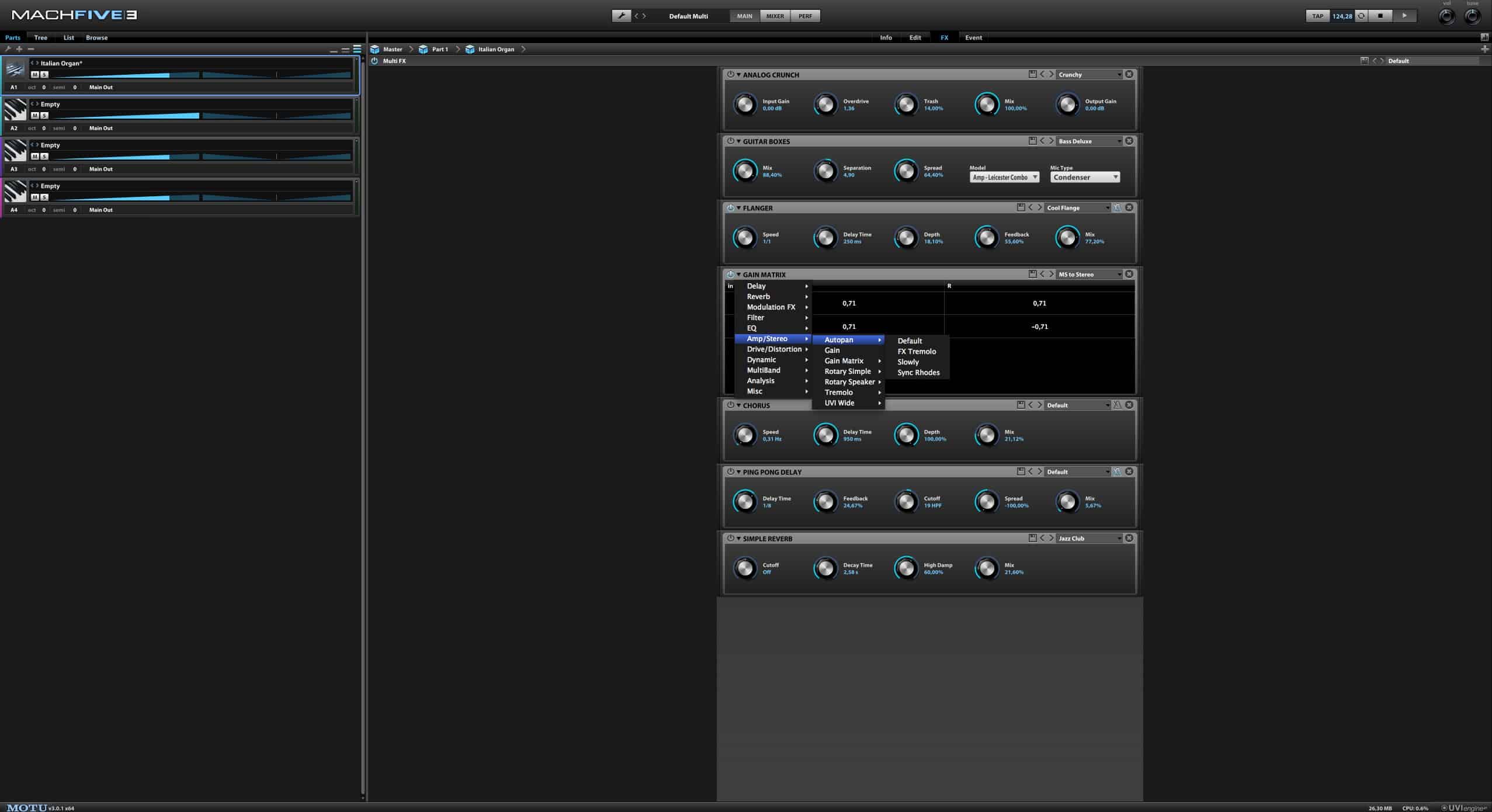Toggle Ping Pong Delay sync metronome icon

coord(1117,471)
